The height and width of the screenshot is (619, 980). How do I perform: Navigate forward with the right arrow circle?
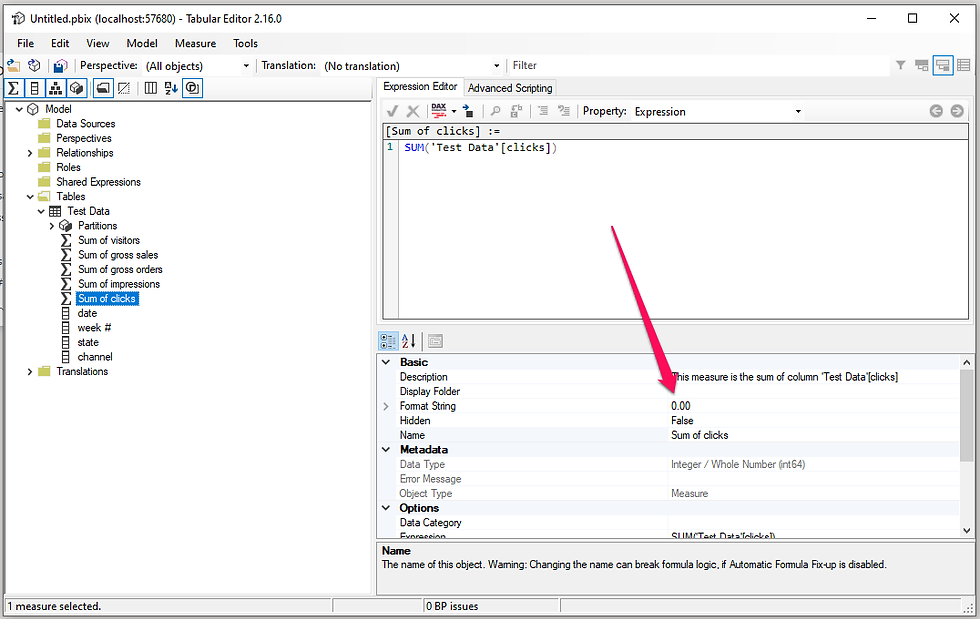pyautogui.click(x=957, y=111)
